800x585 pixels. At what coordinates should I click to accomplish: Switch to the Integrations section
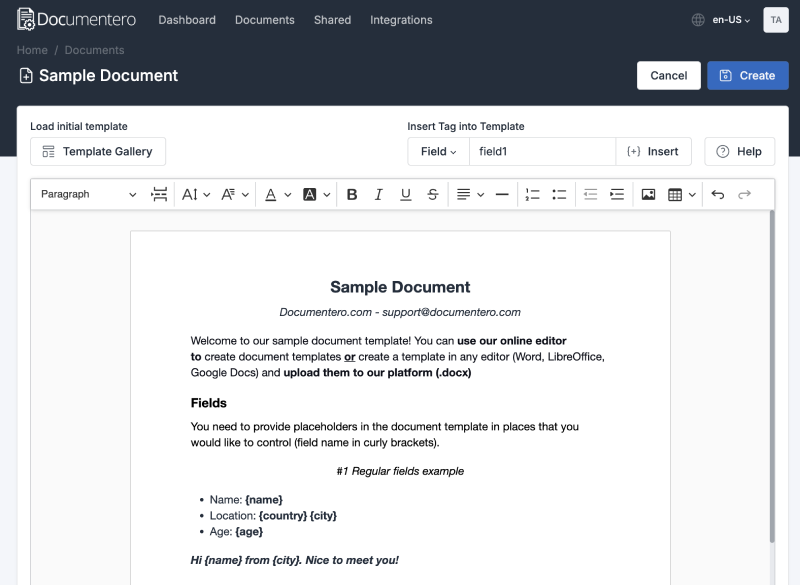click(x=401, y=19)
